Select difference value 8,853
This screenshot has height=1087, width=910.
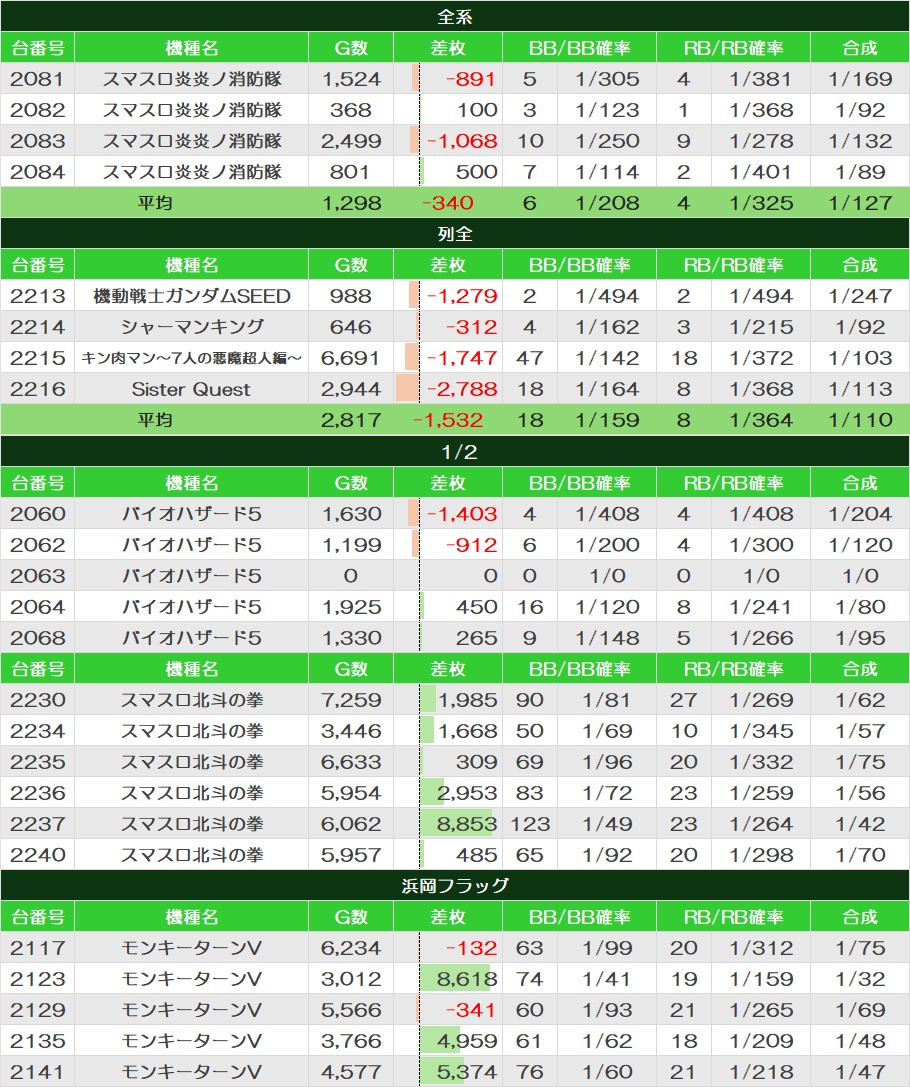[468, 824]
